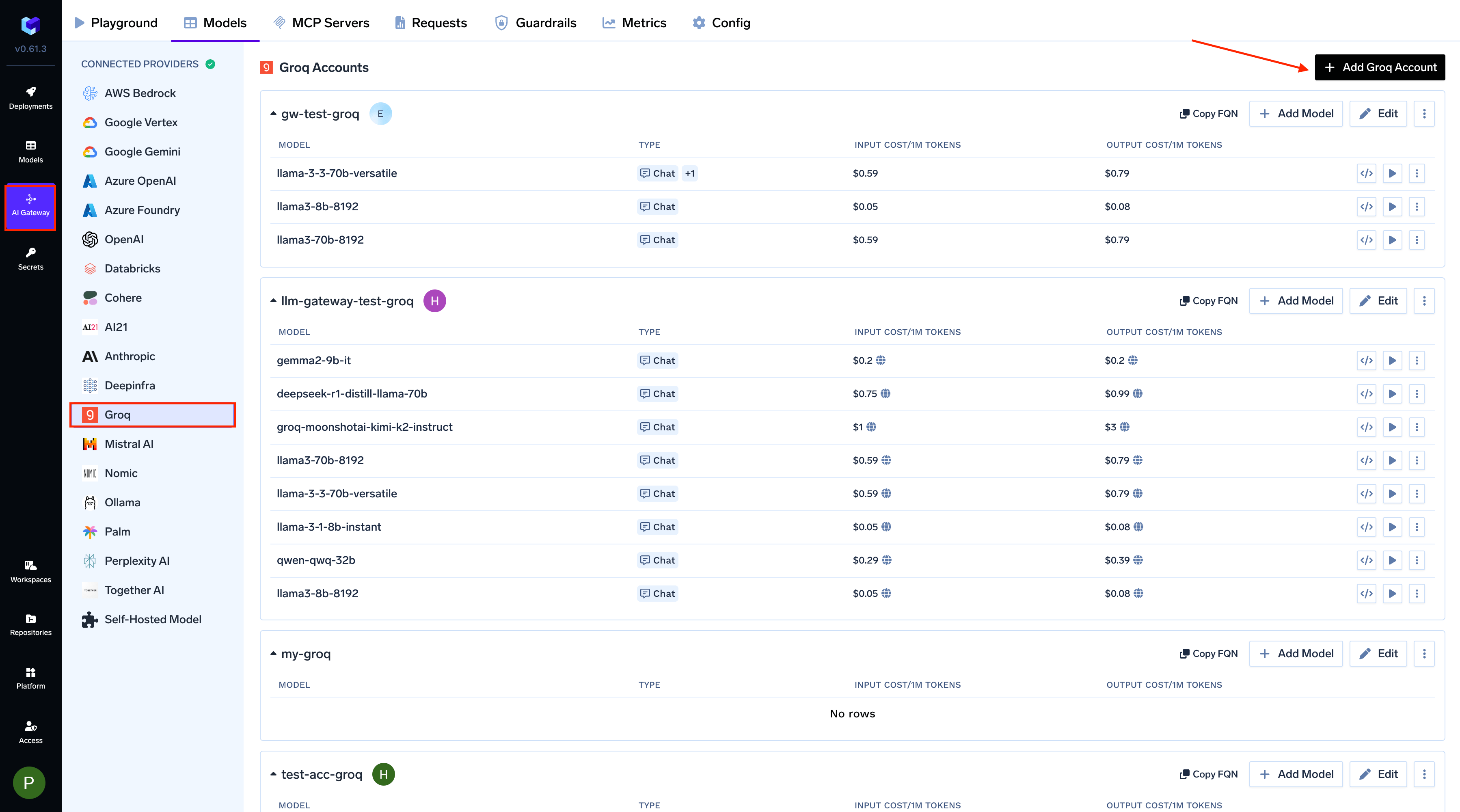This screenshot has height=812, width=1460.
Task: Open Repositories in the sidebar
Action: point(30,625)
